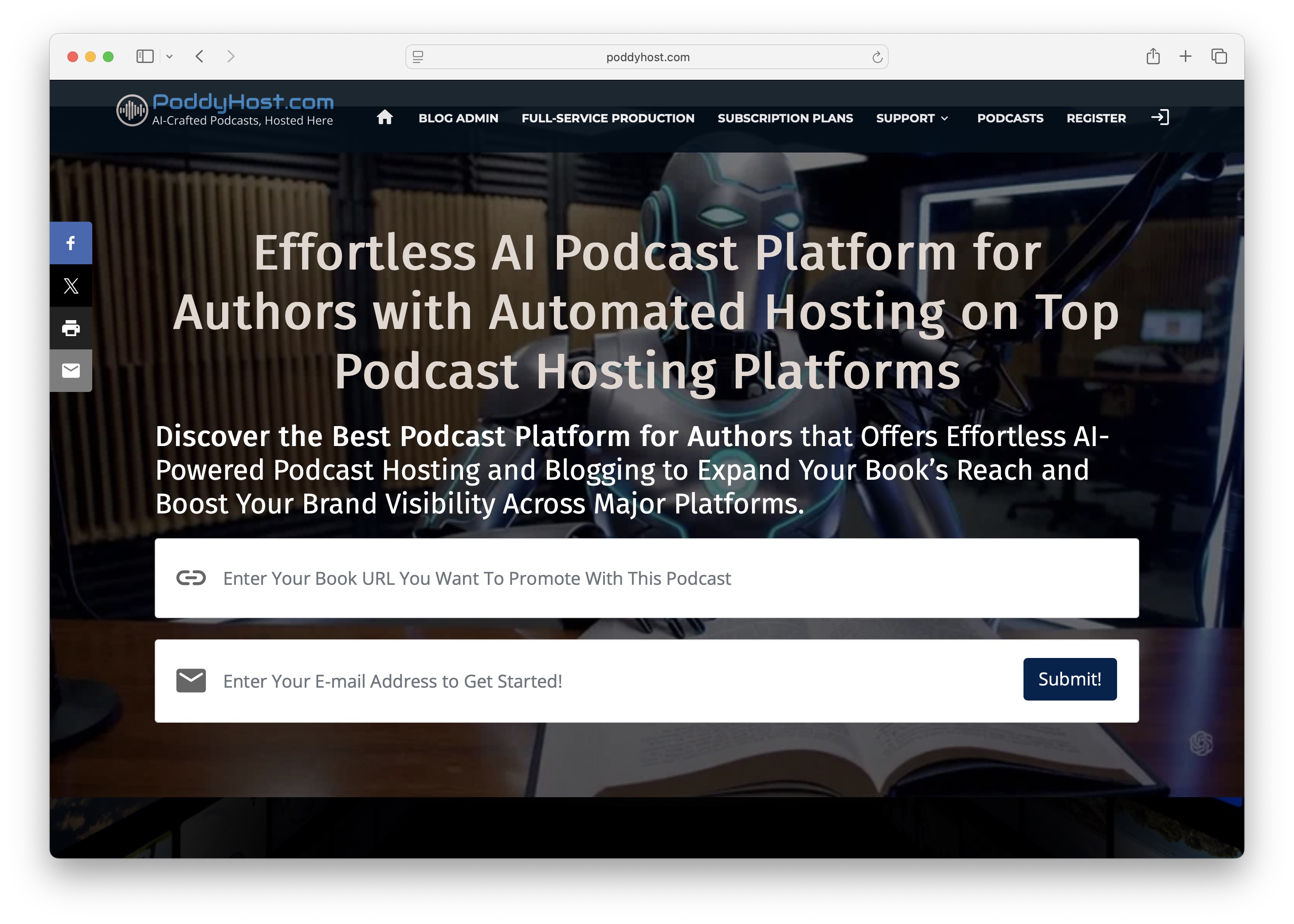Expand sidebar options chevron

tap(169, 56)
